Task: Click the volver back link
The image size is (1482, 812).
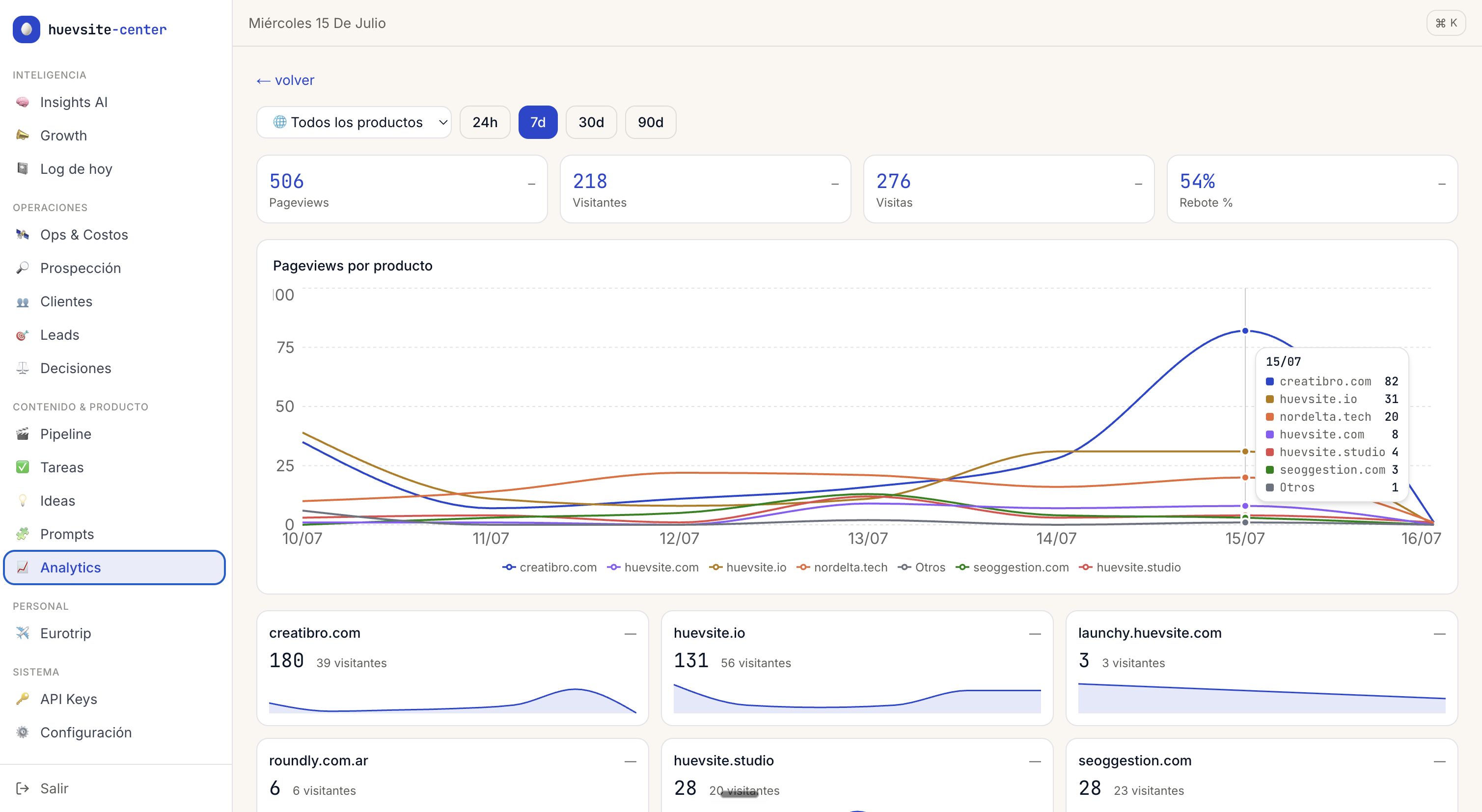Action: [286, 80]
